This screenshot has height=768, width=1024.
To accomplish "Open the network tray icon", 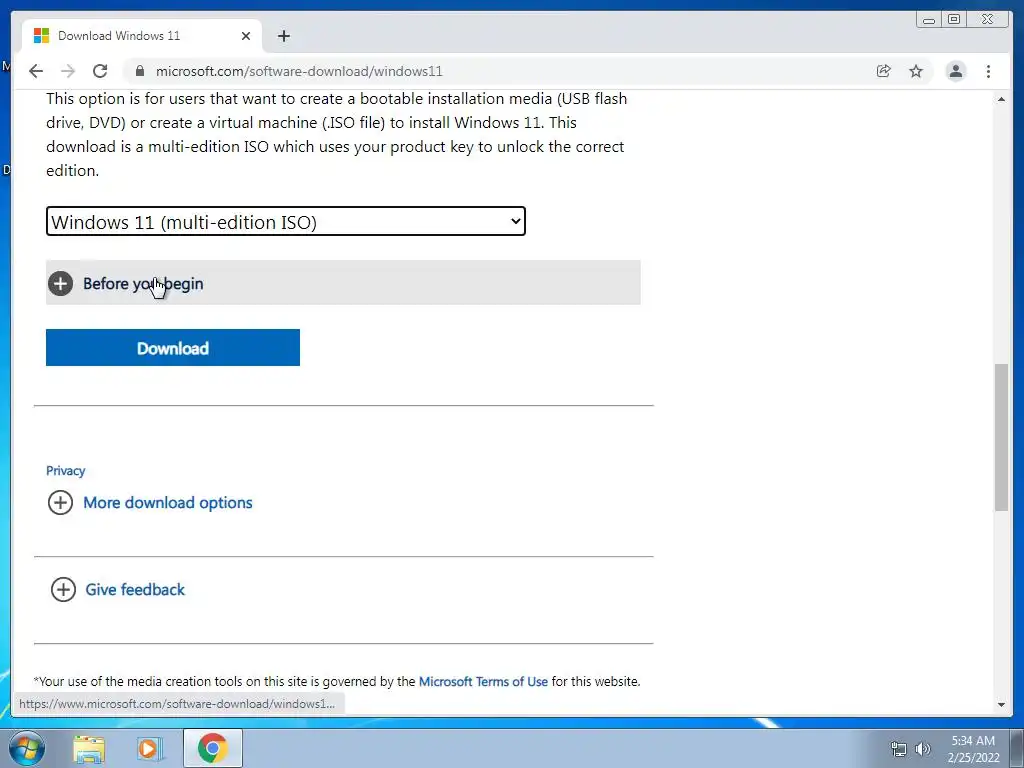I will [x=899, y=749].
